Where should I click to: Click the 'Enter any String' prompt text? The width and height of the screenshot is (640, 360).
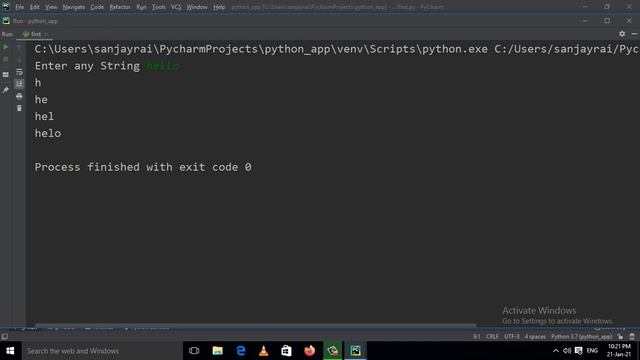pyautogui.click(x=87, y=66)
